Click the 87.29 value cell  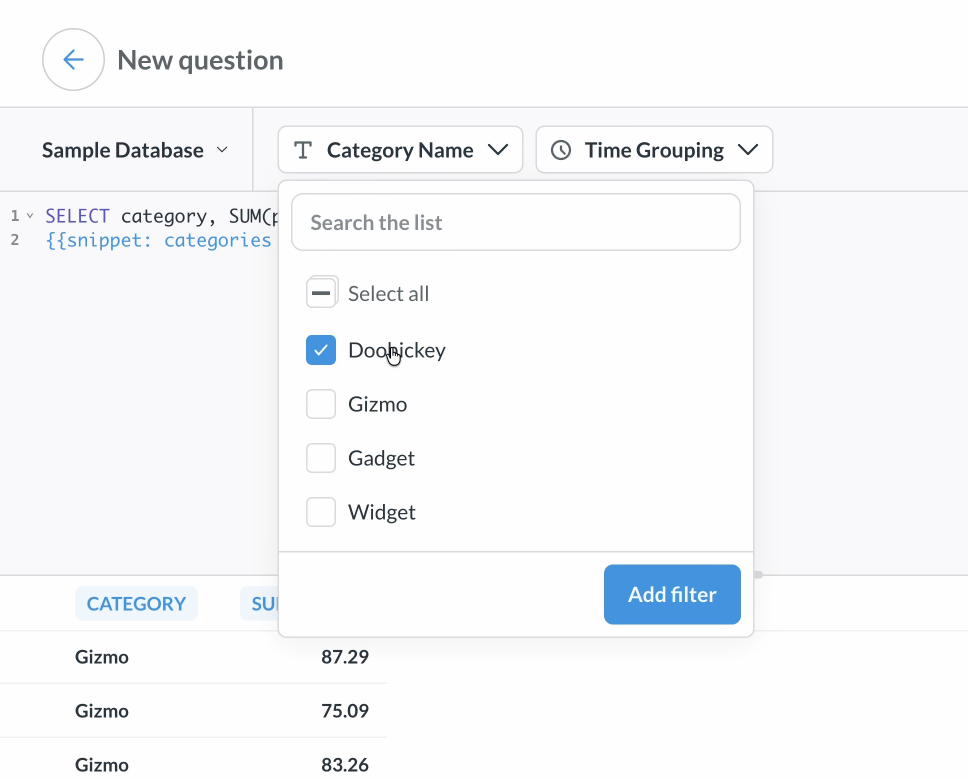pos(344,657)
